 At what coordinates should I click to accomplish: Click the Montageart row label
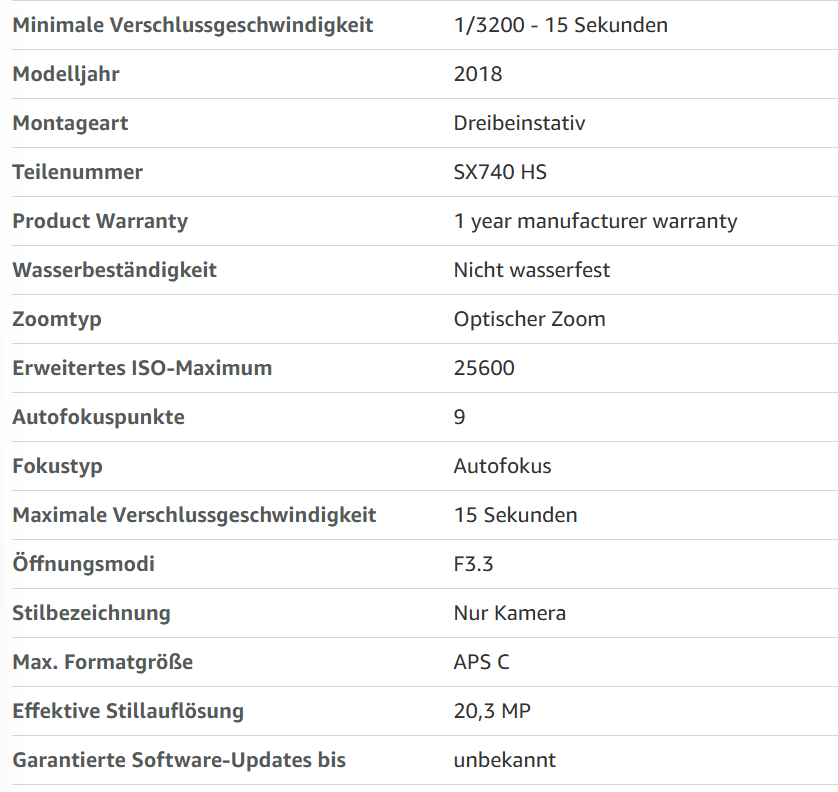(x=70, y=123)
